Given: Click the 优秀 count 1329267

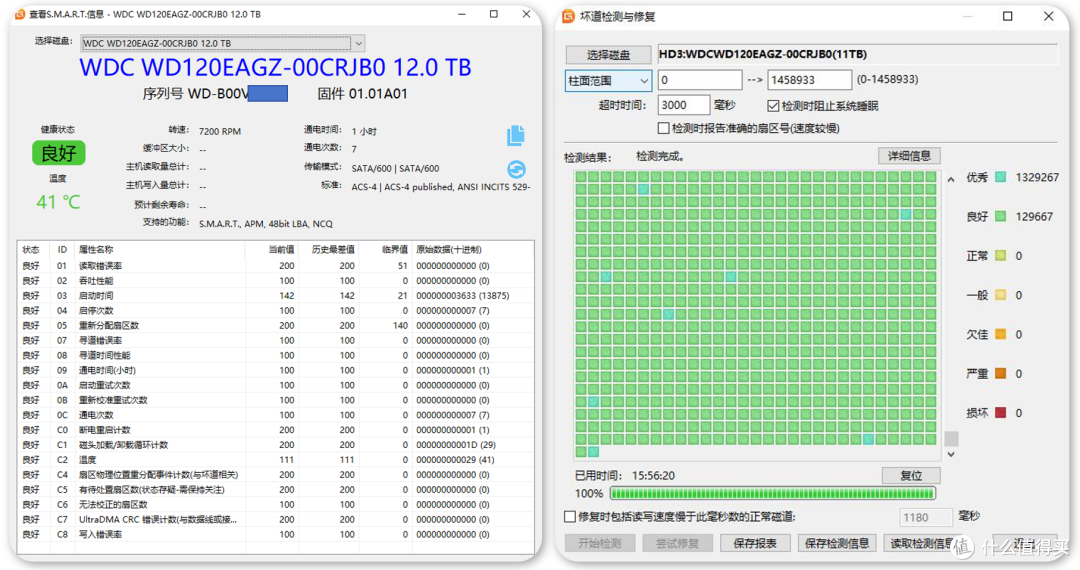Looking at the screenshot, I should coord(1037,177).
